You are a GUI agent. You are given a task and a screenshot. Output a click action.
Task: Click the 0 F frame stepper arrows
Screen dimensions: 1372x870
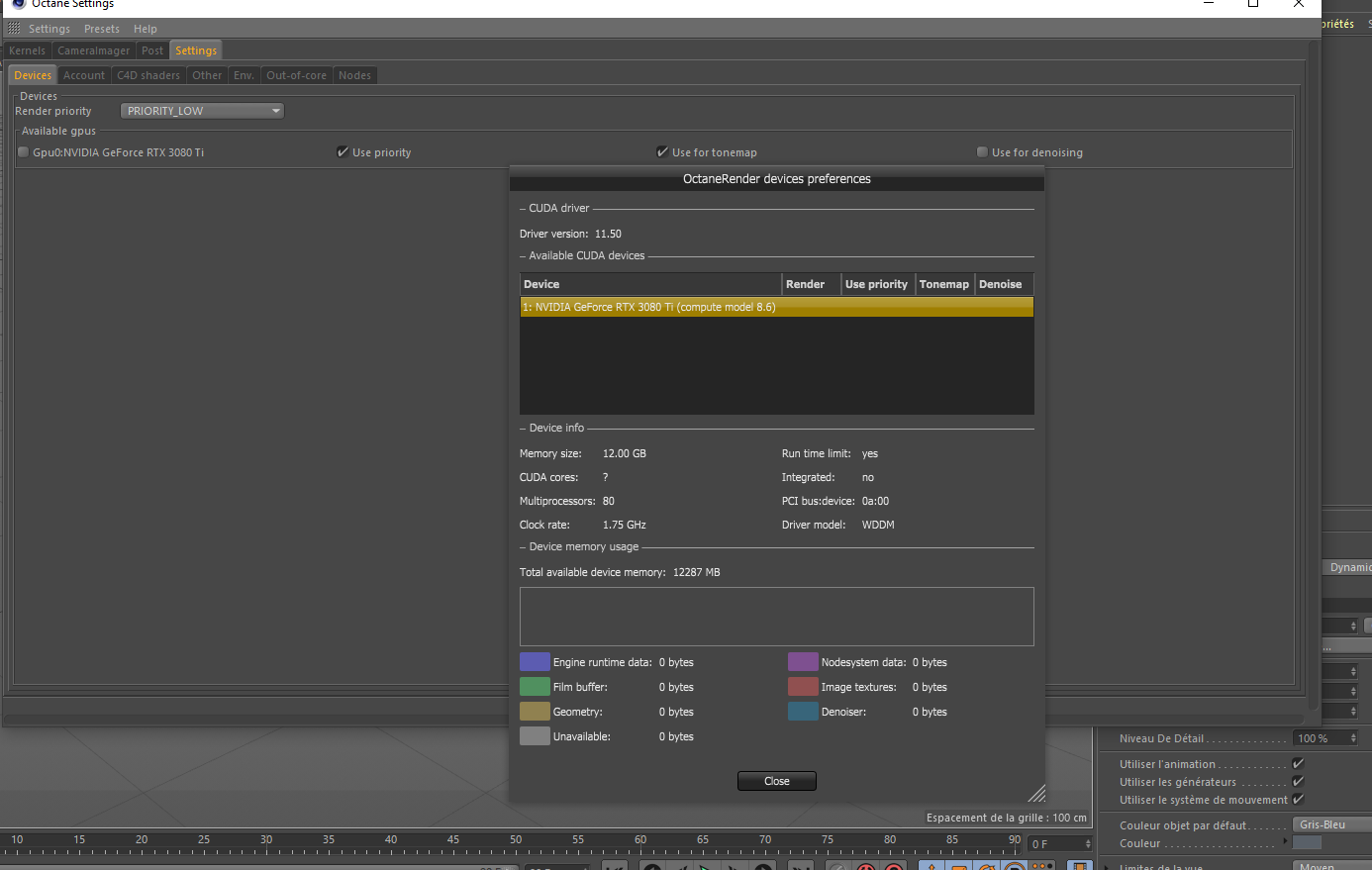tap(1088, 844)
